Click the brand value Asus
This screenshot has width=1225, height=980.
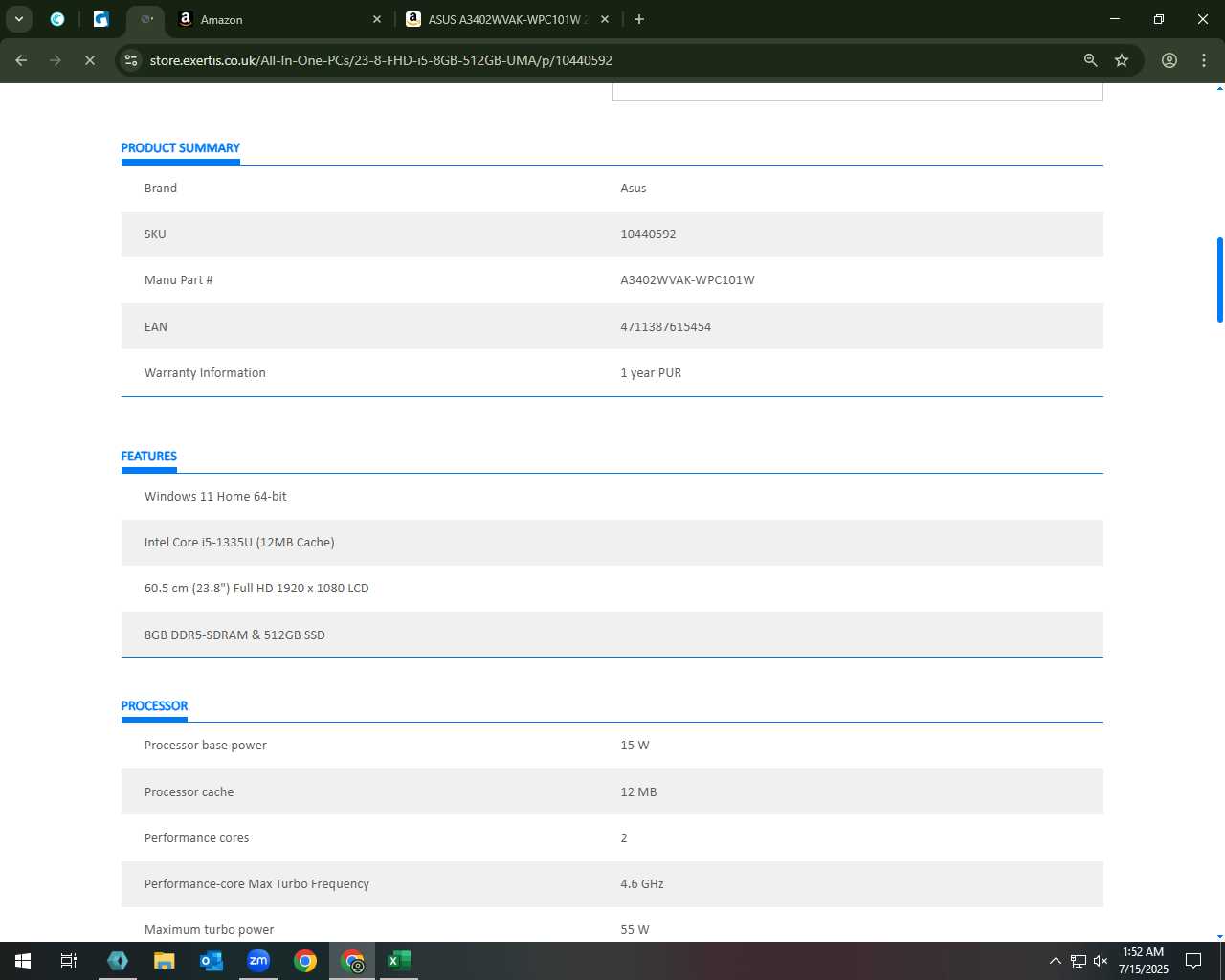click(633, 188)
